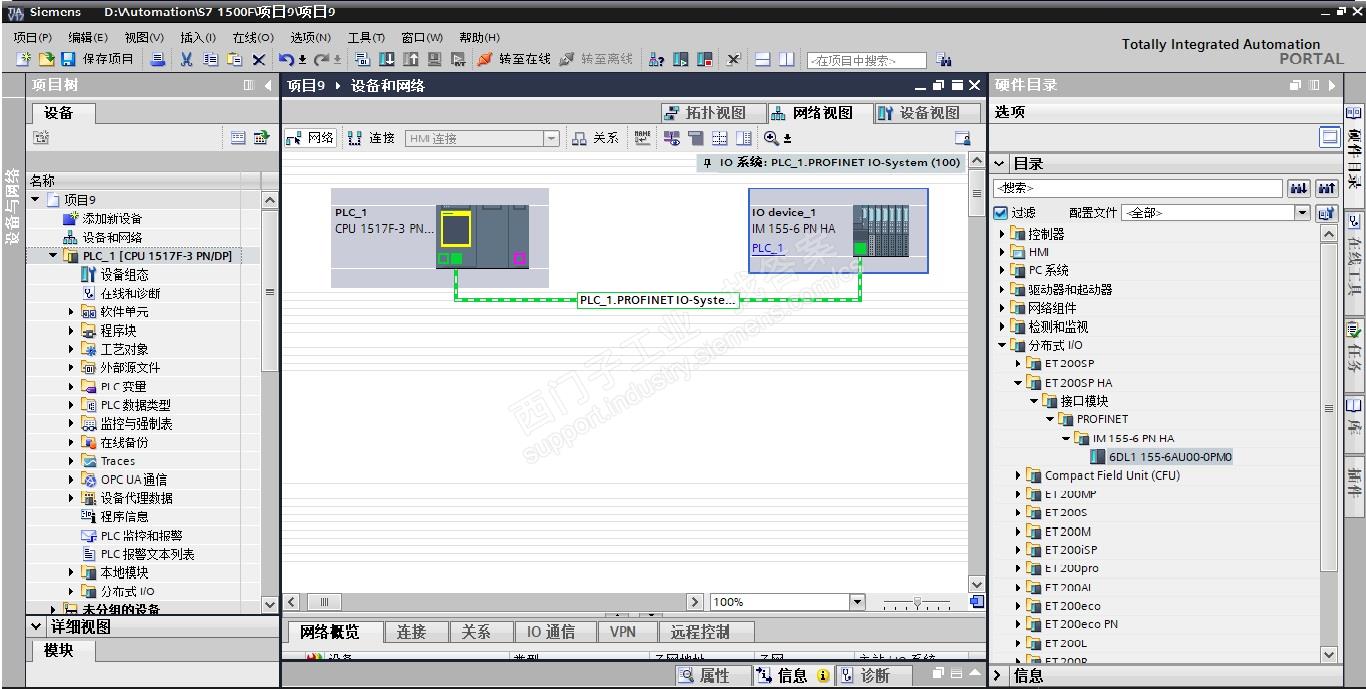The image size is (1366, 689).
Task: Switch to 拓扑视图 topology view tab
Action: point(713,113)
